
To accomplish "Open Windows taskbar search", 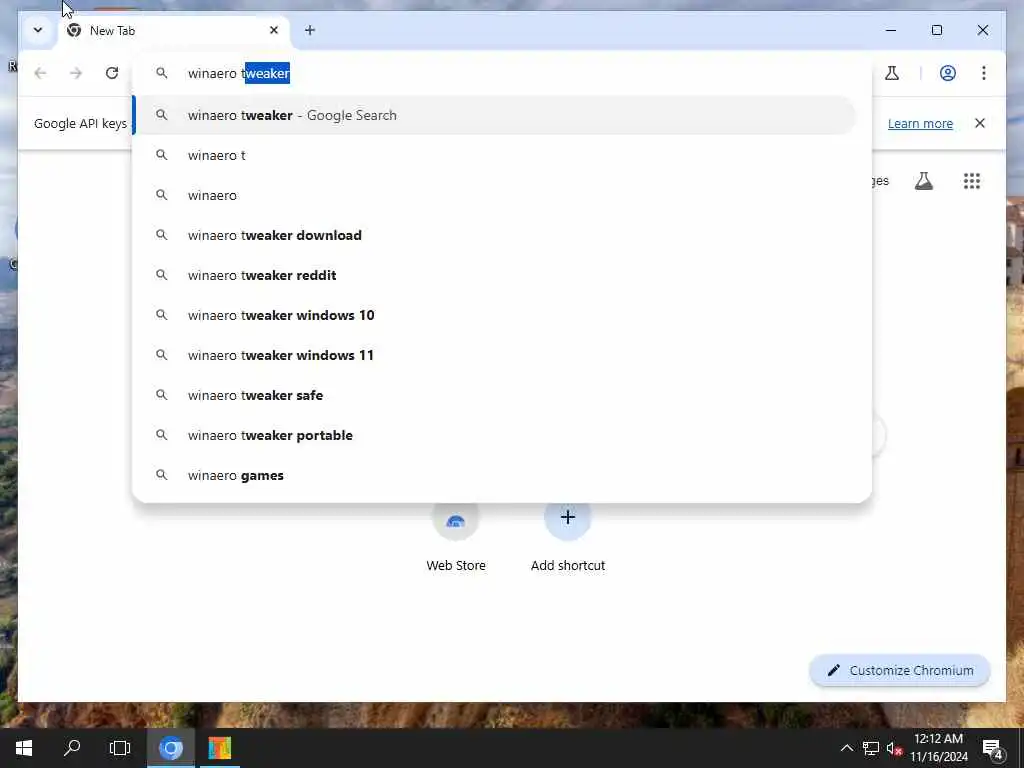I will tap(72, 748).
